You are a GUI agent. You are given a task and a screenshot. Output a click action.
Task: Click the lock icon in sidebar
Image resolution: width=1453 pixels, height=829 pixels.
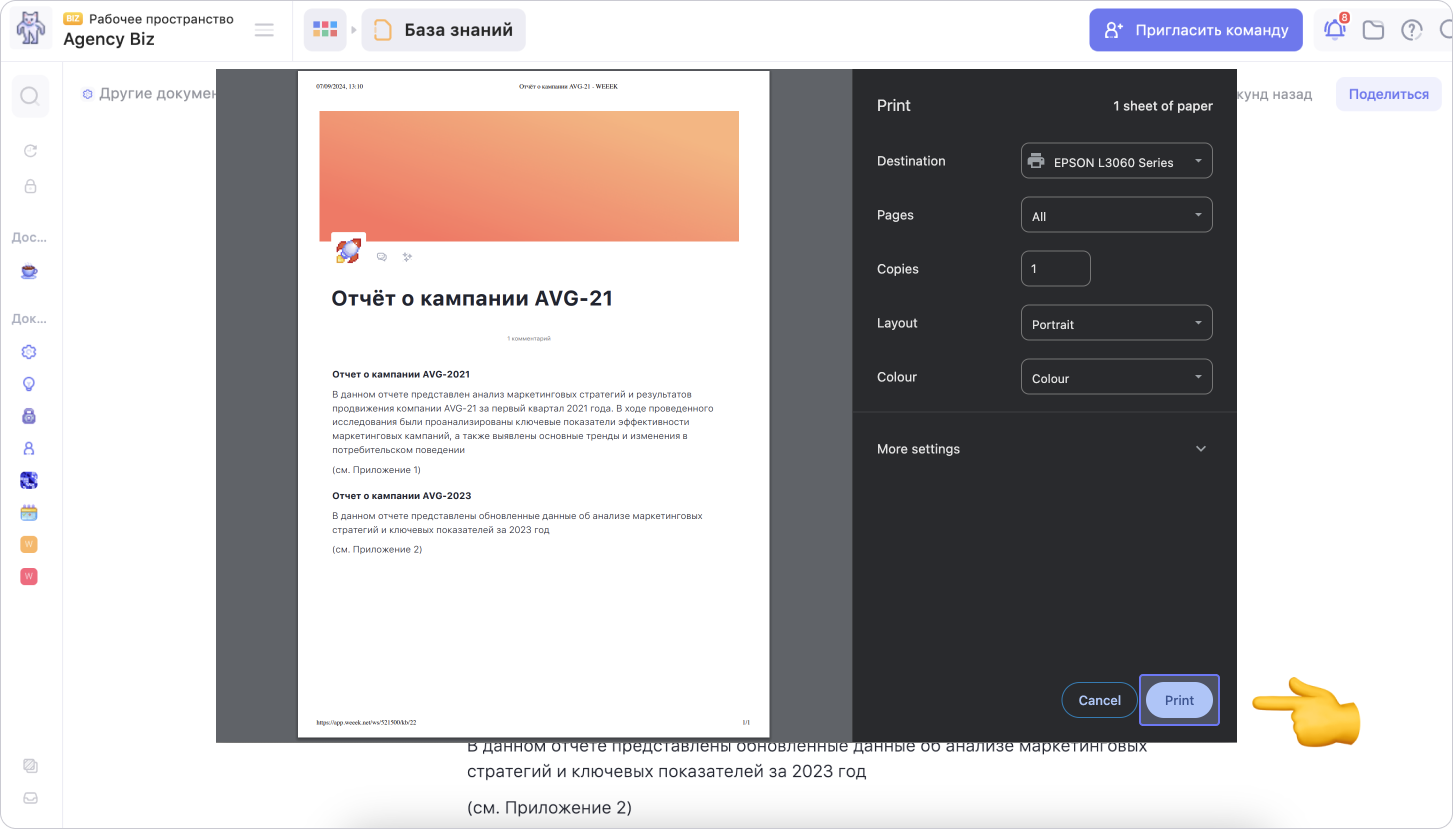point(30,186)
